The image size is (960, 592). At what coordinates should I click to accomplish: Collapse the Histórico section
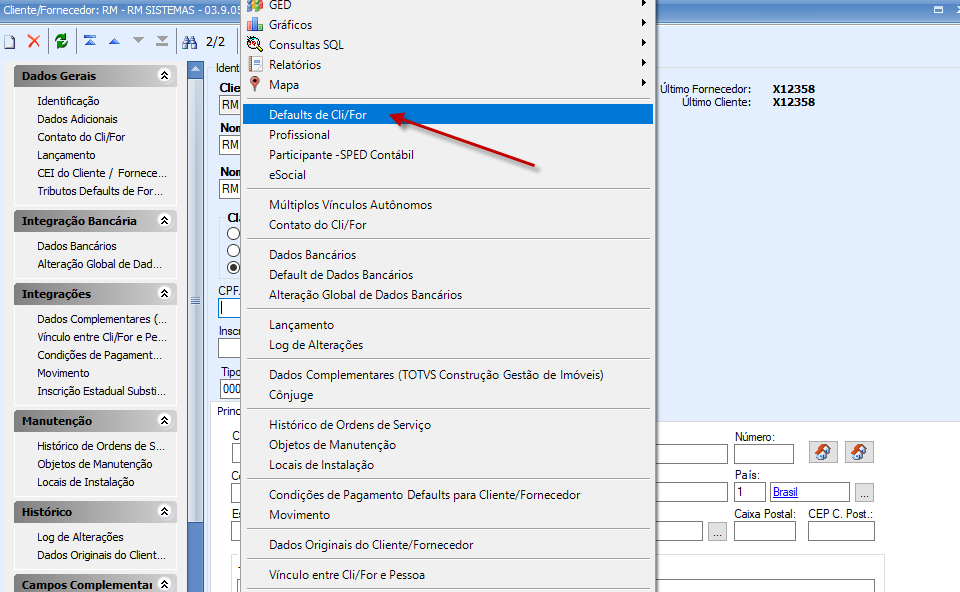[164, 511]
